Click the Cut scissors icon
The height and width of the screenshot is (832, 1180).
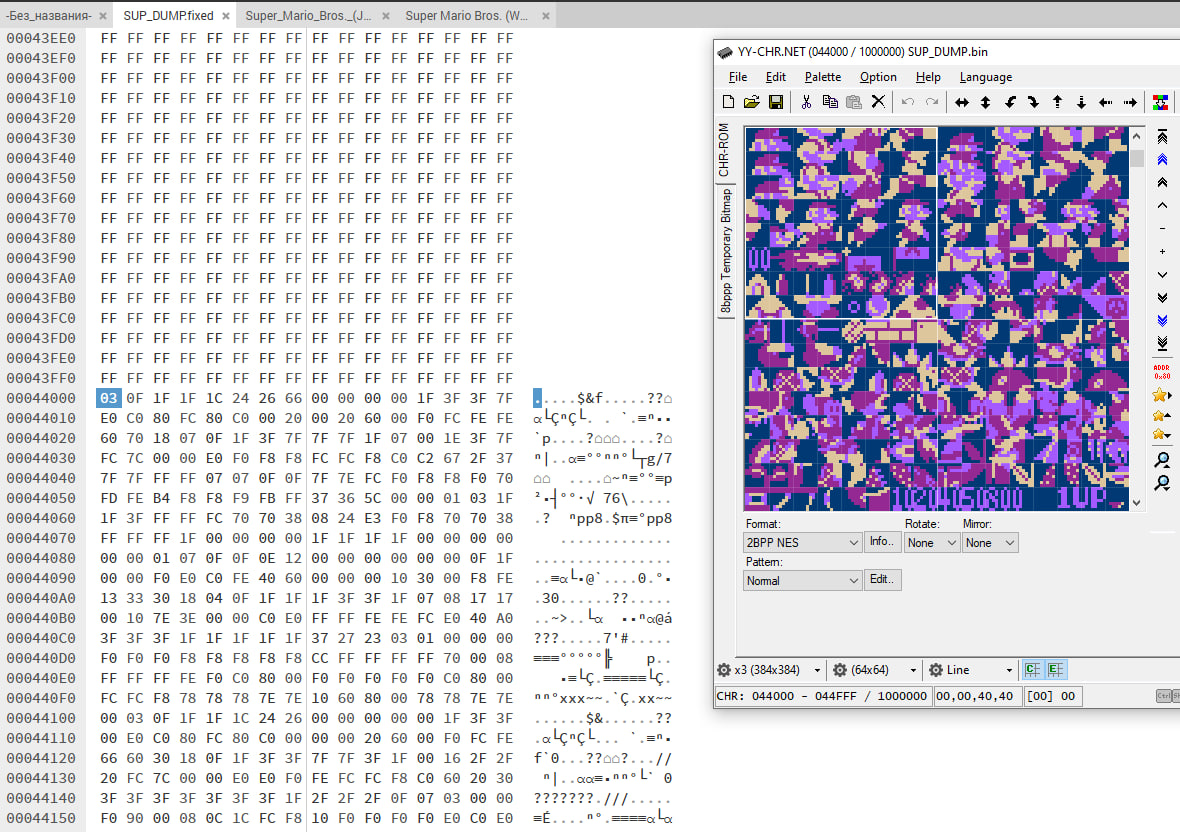pos(805,102)
